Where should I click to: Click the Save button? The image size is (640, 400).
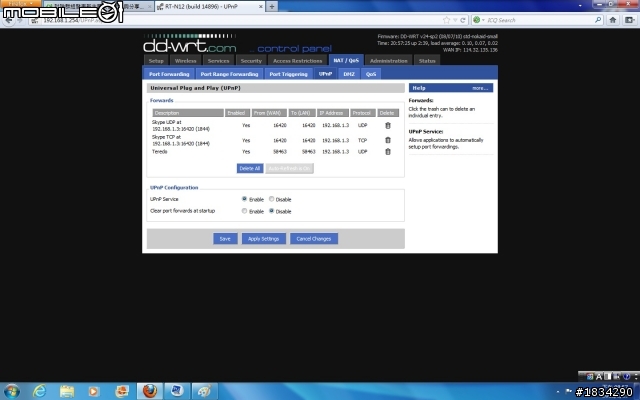(225, 239)
